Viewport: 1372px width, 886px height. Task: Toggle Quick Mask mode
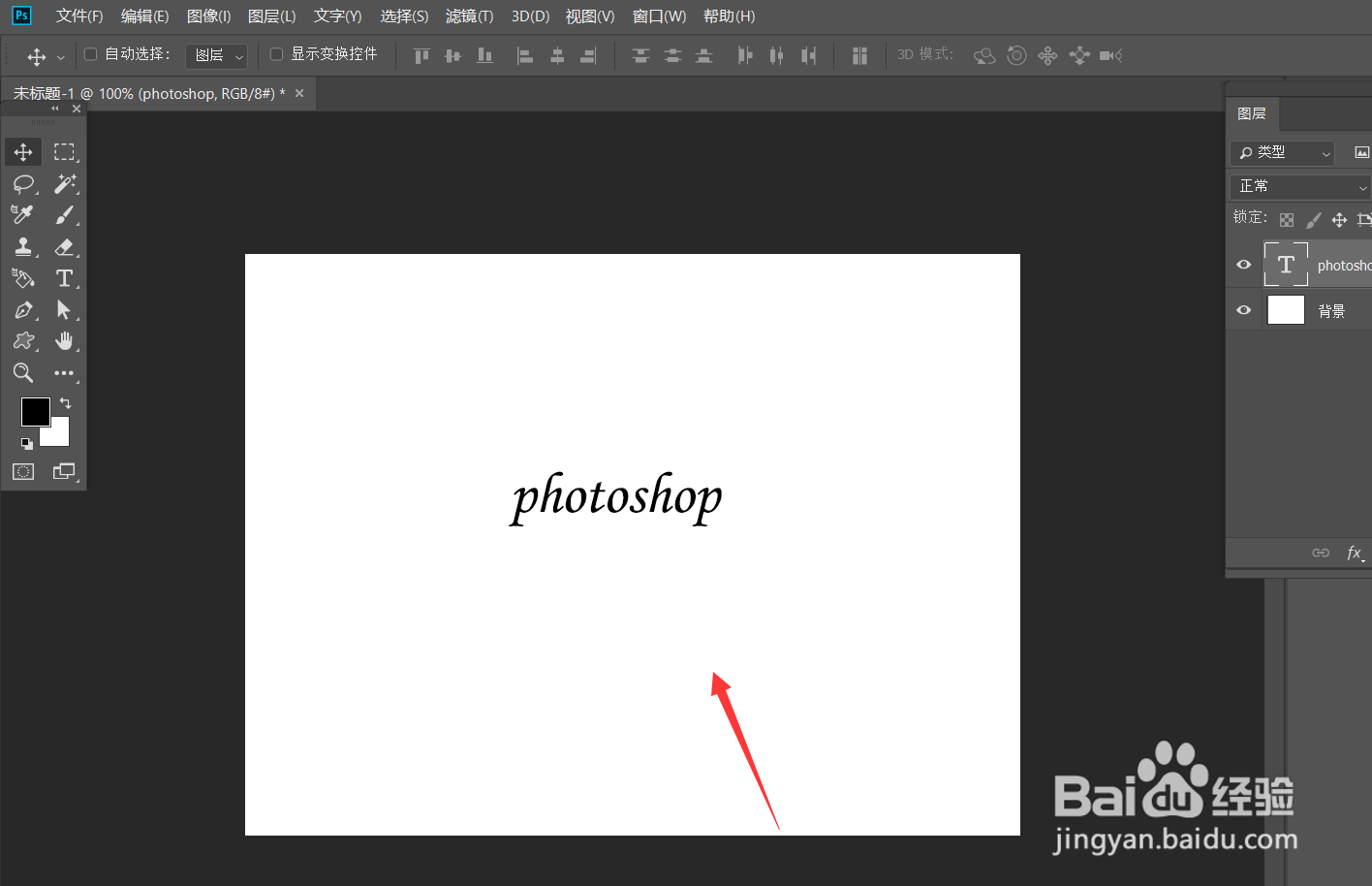(x=23, y=472)
